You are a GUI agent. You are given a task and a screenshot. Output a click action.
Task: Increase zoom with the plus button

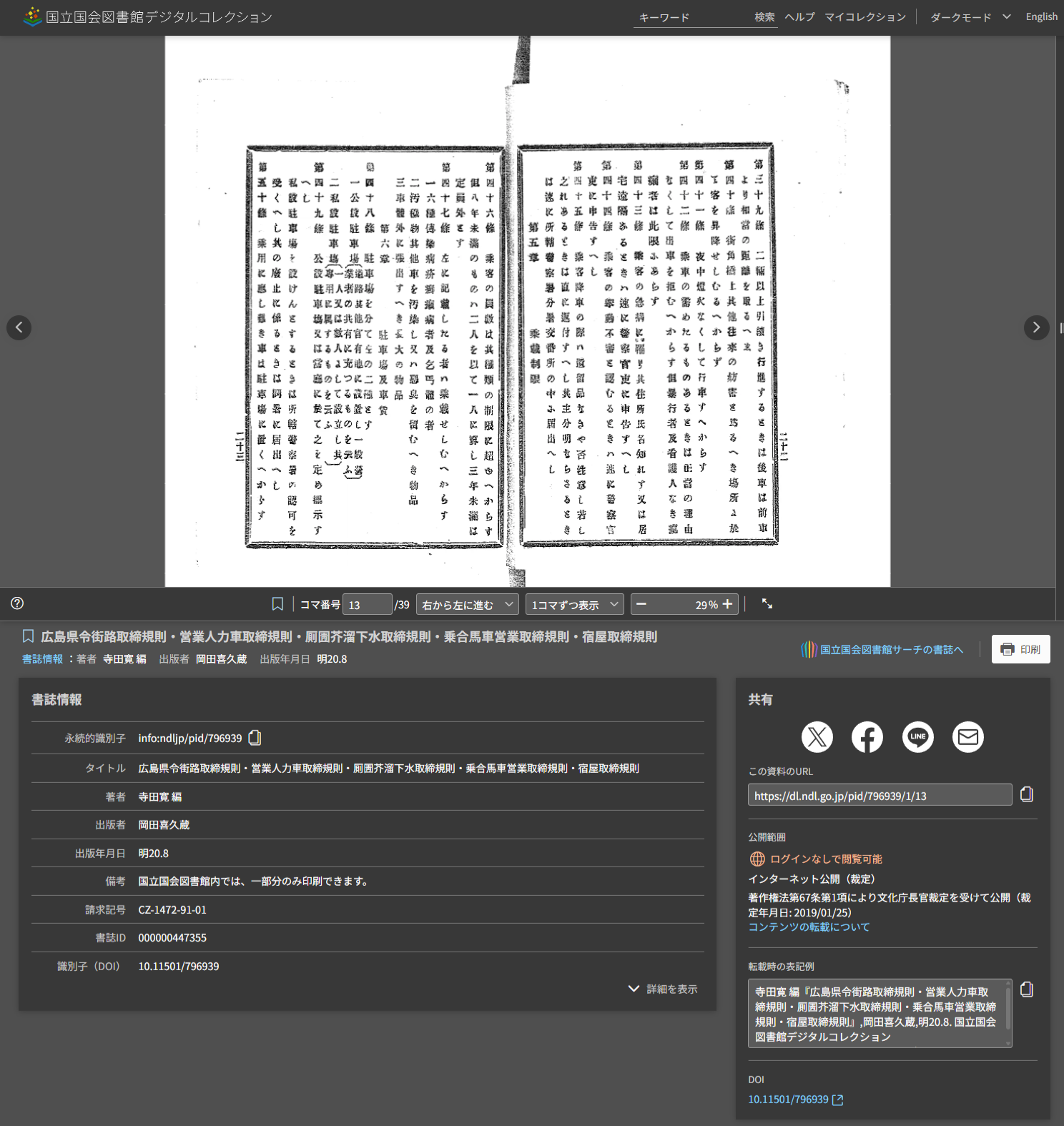[727, 604]
